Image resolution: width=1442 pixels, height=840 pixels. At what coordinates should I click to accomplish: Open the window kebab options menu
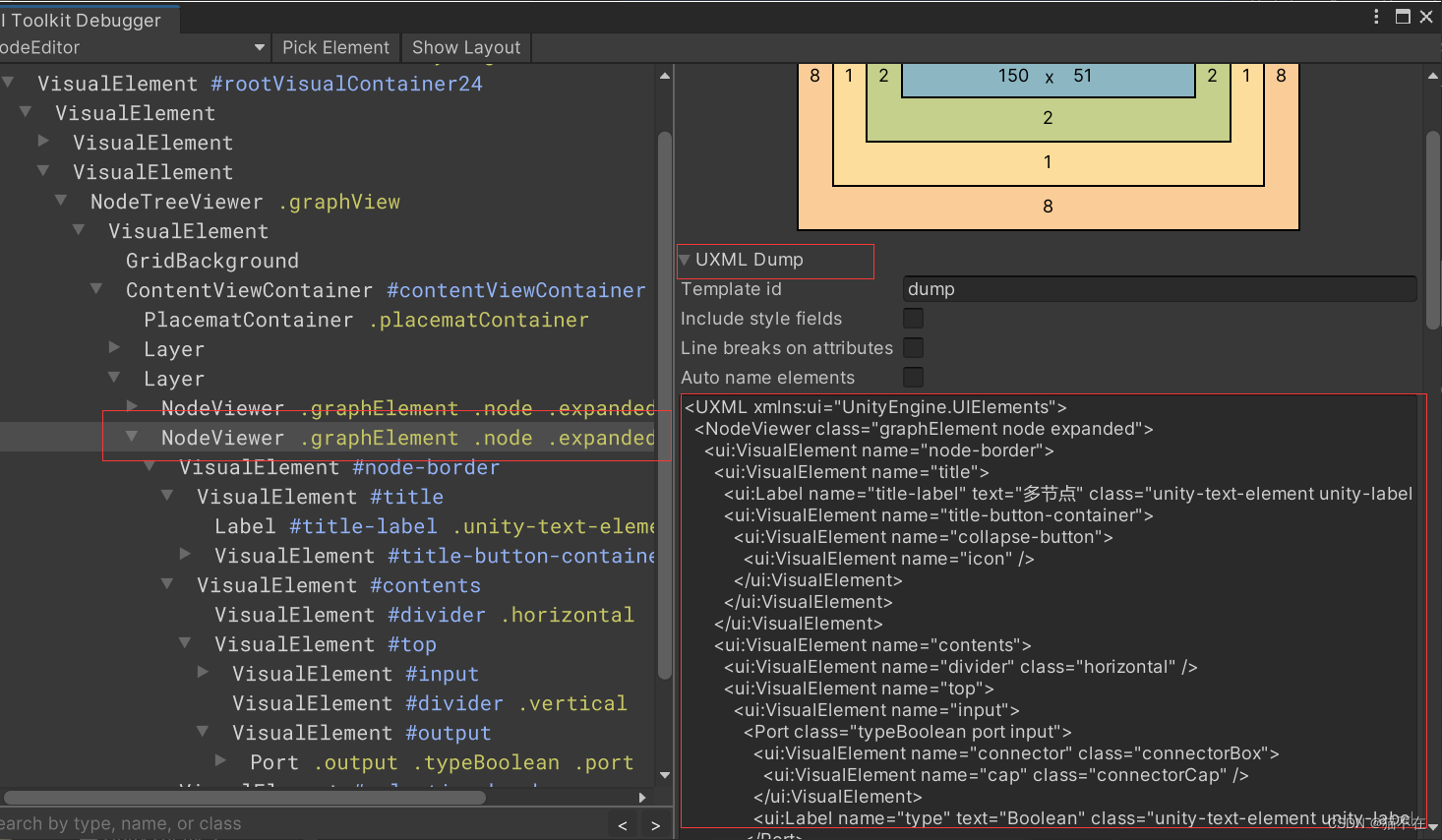coord(1376,17)
